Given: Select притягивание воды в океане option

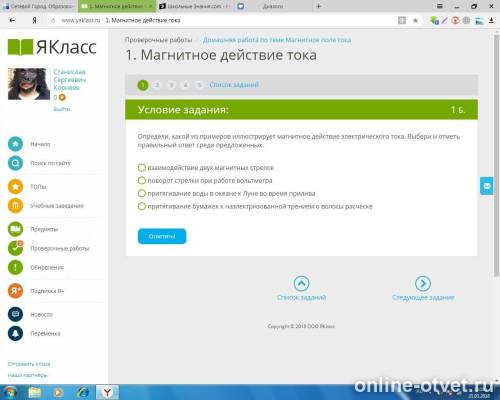Looking at the screenshot, I should coord(141,193).
